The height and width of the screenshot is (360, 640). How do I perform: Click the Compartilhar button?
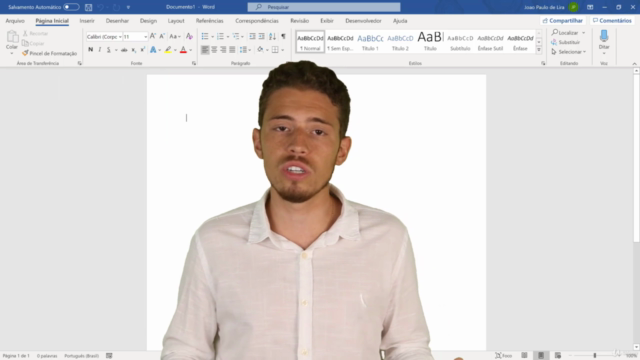pyautogui.click(x=562, y=20)
